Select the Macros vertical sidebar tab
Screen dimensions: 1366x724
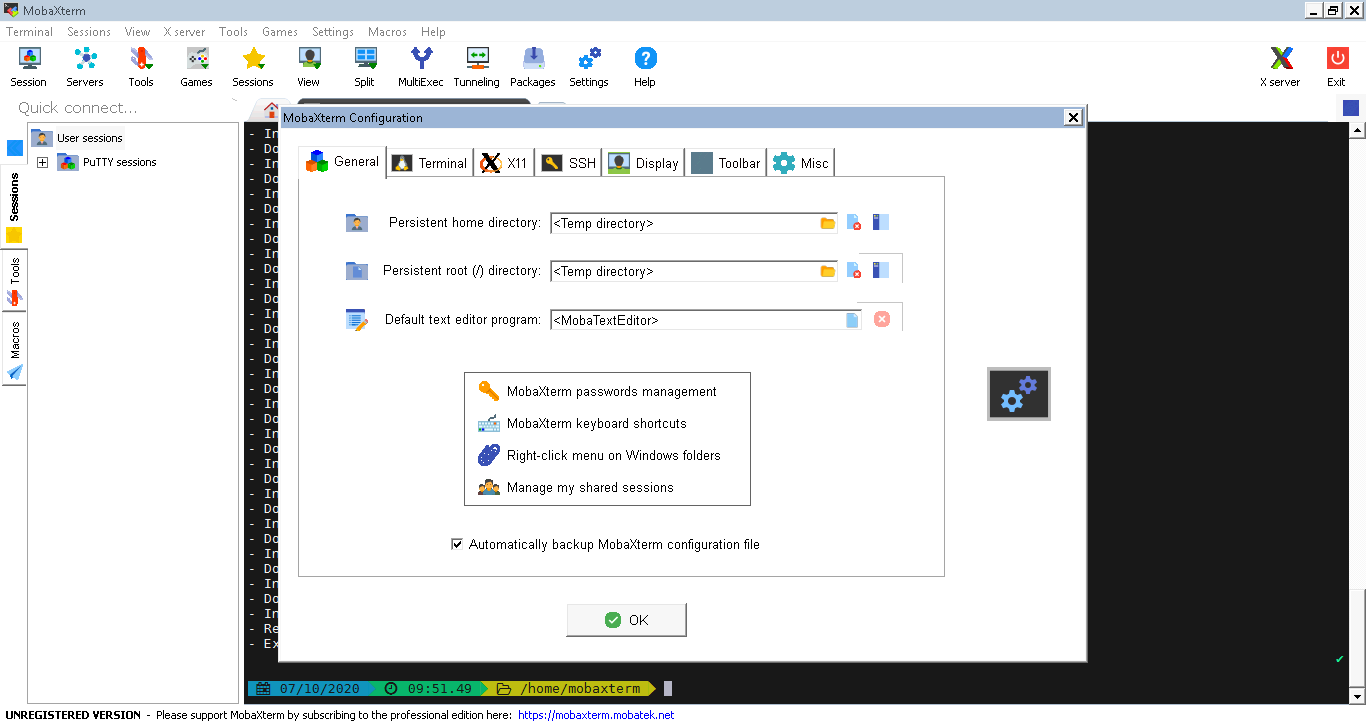click(x=14, y=349)
